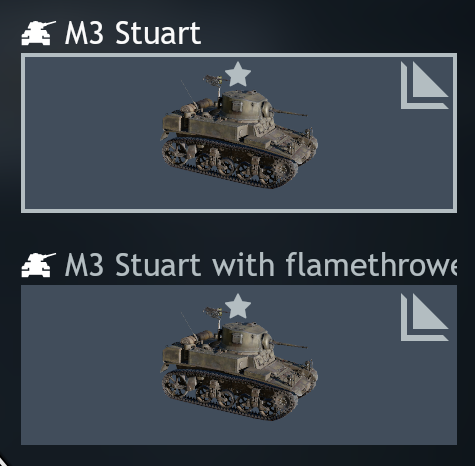Screen dimensions: 475x466
Task: Click the star icon on the M3 Stuart card
Action: [x=238, y=74]
